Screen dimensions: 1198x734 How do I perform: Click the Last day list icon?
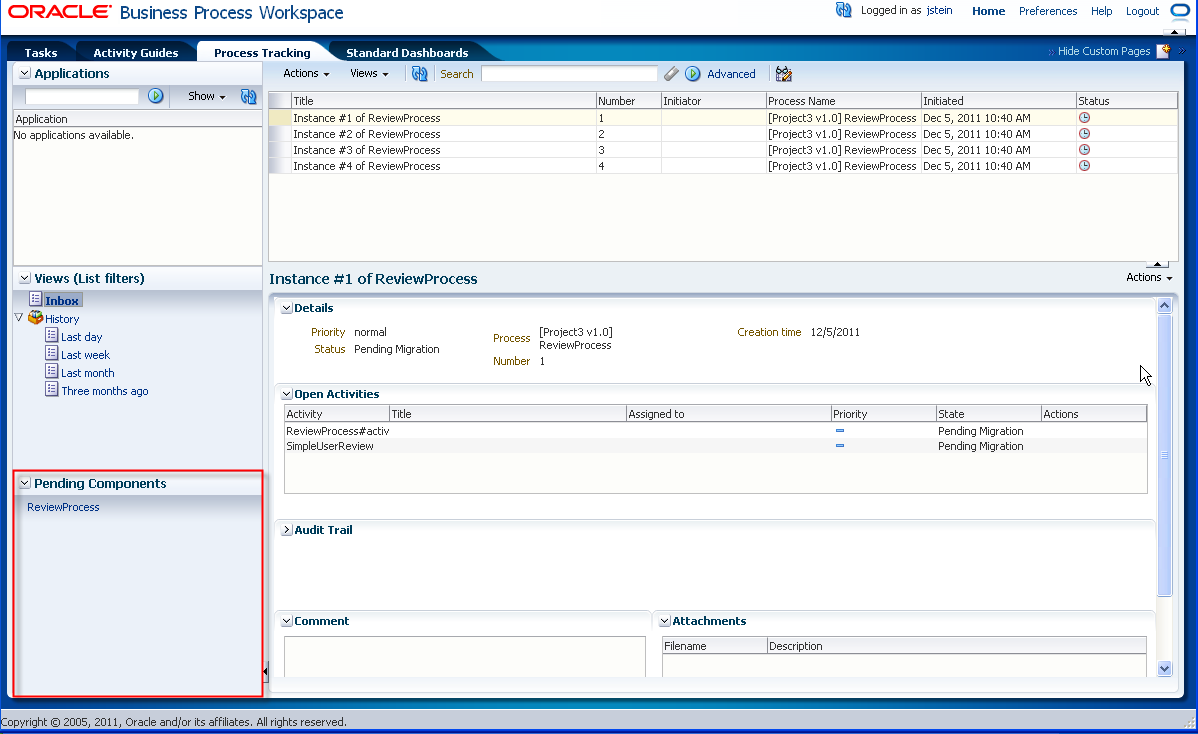tap(51, 335)
